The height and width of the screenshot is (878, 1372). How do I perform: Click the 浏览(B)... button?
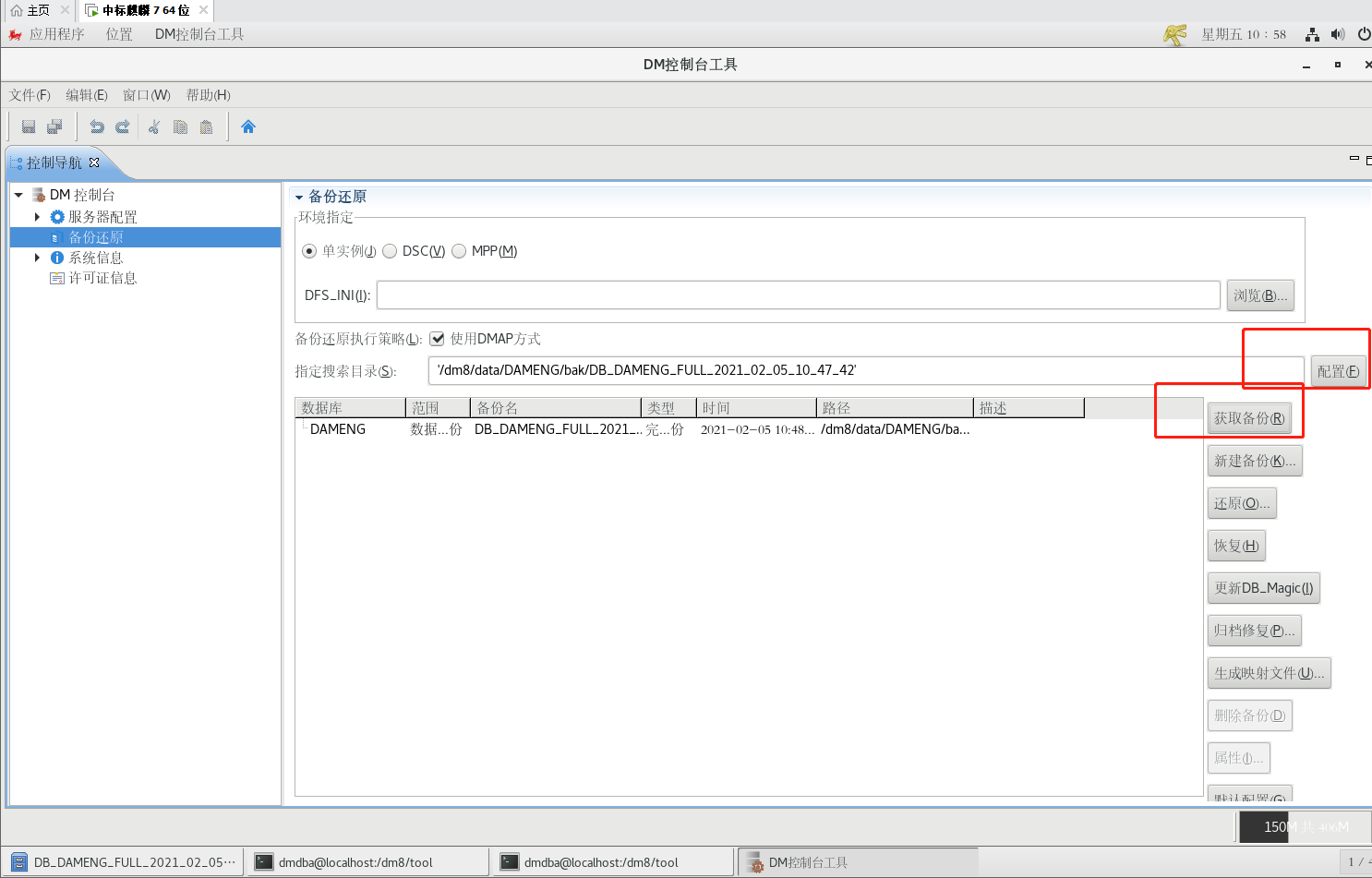1260,295
